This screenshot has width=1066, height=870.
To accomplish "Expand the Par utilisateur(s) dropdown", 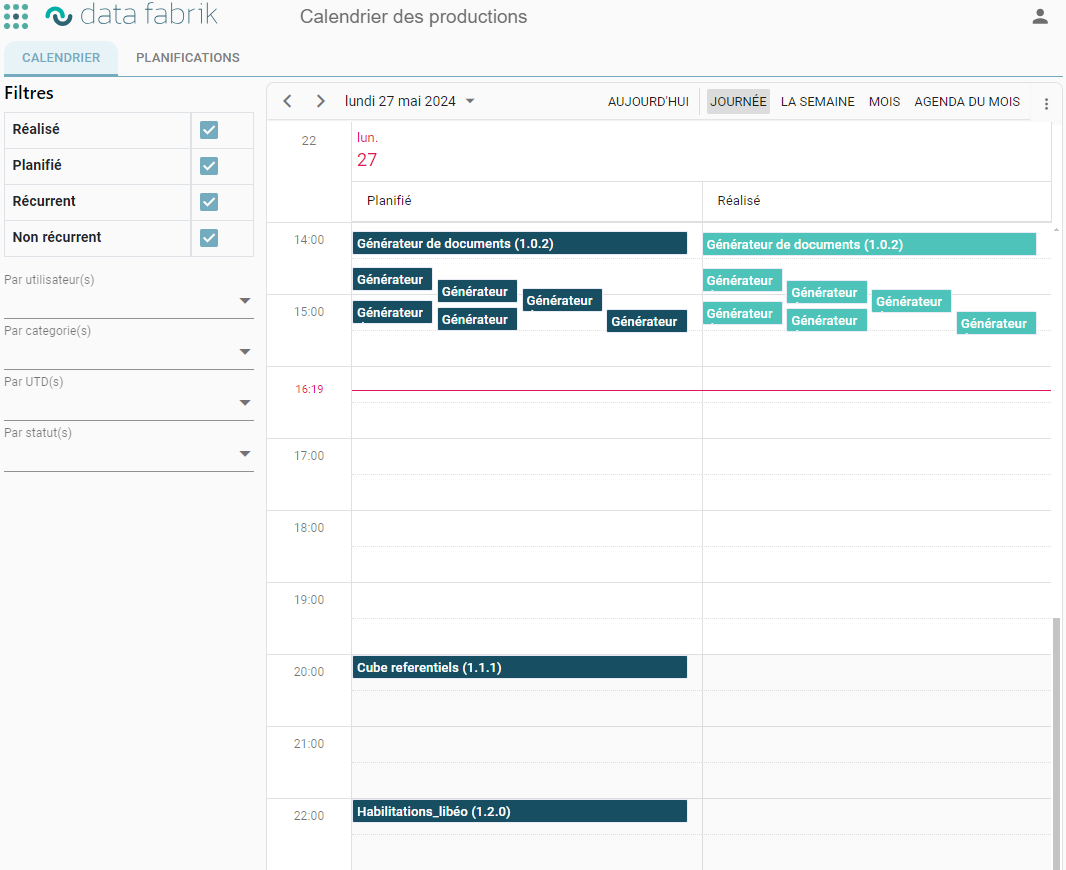I will (245, 300).
